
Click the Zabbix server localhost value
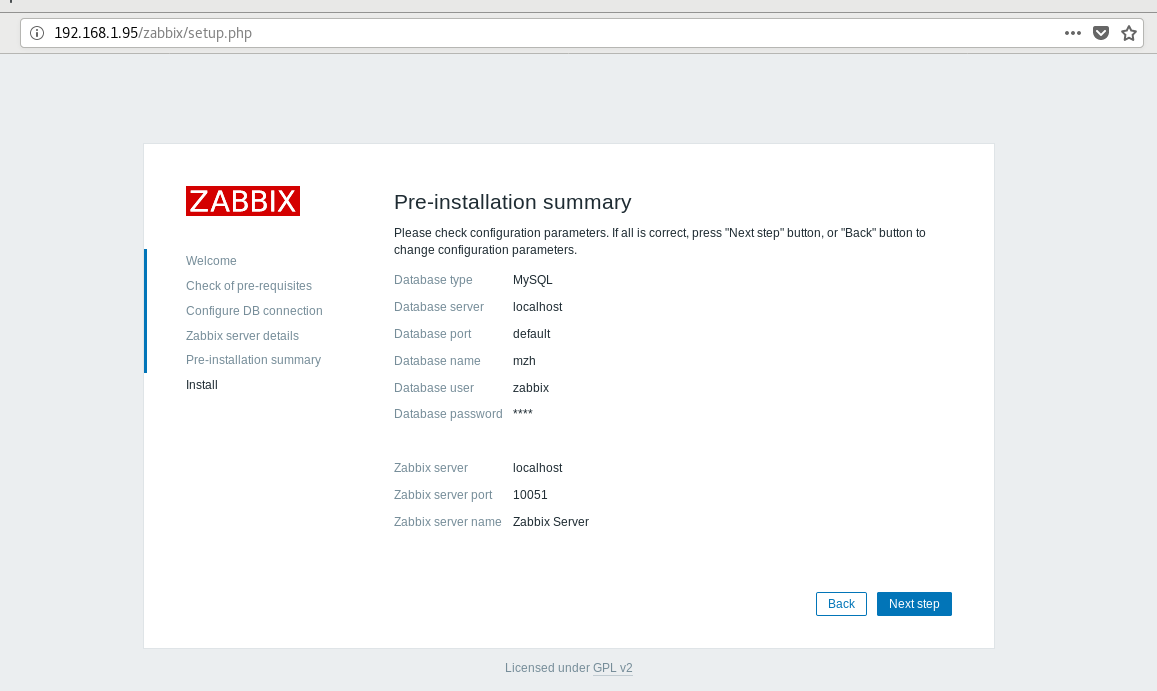pyautogui.click(x=538, y=468)
